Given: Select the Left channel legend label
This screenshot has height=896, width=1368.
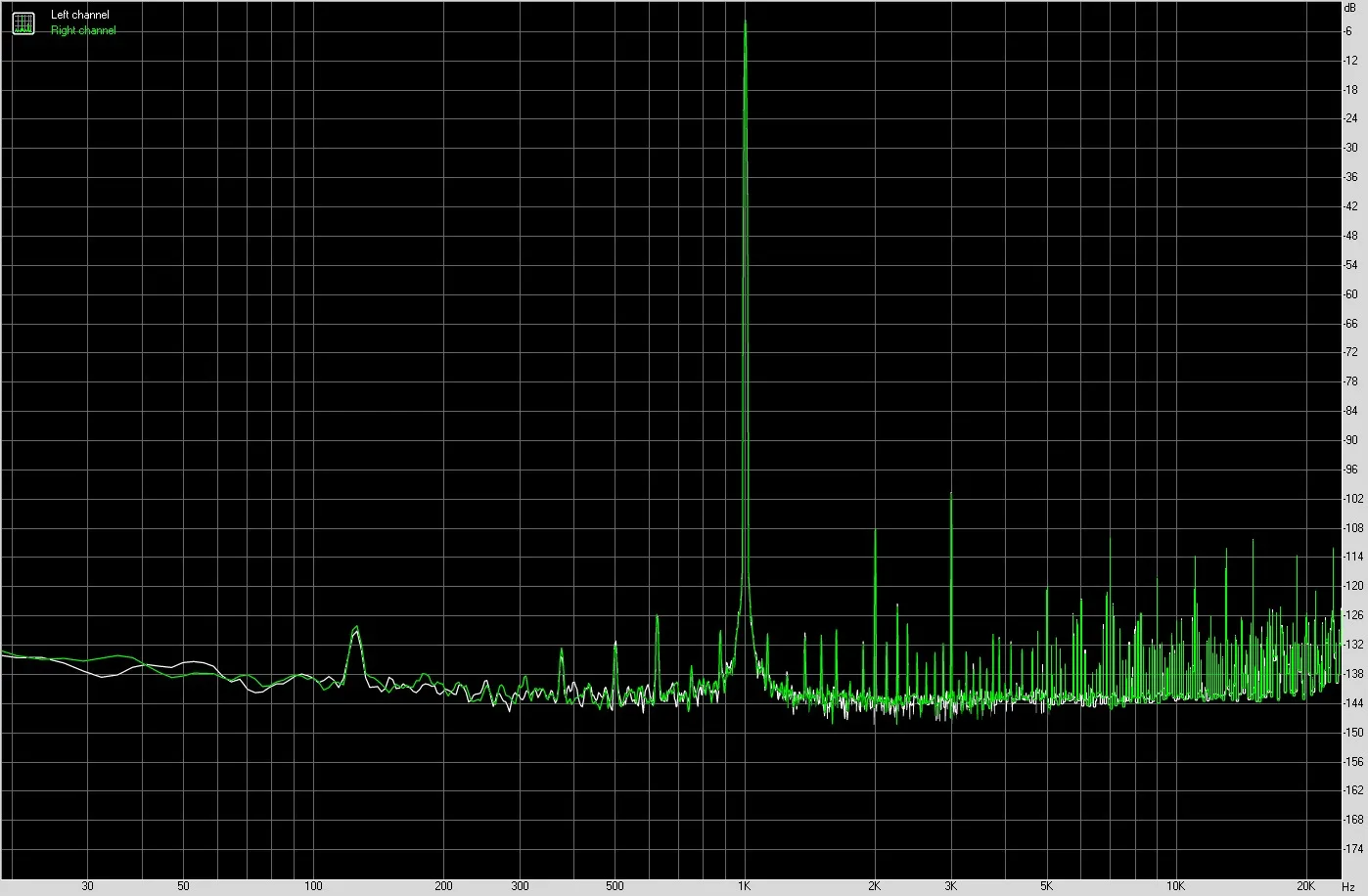Looking at the screenshot, I should (x=80, y=15).
